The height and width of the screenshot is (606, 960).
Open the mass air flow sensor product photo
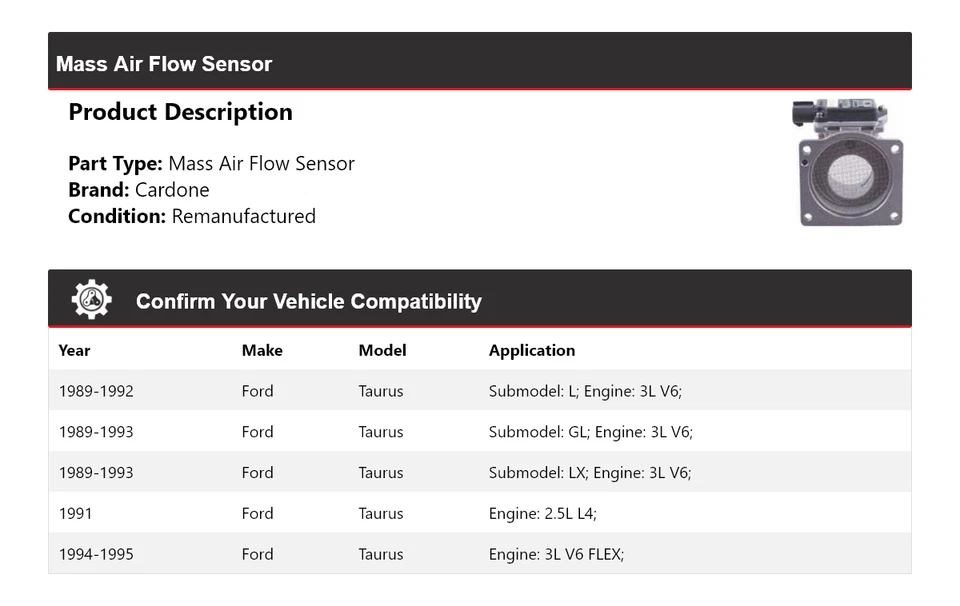click(850, 162)
